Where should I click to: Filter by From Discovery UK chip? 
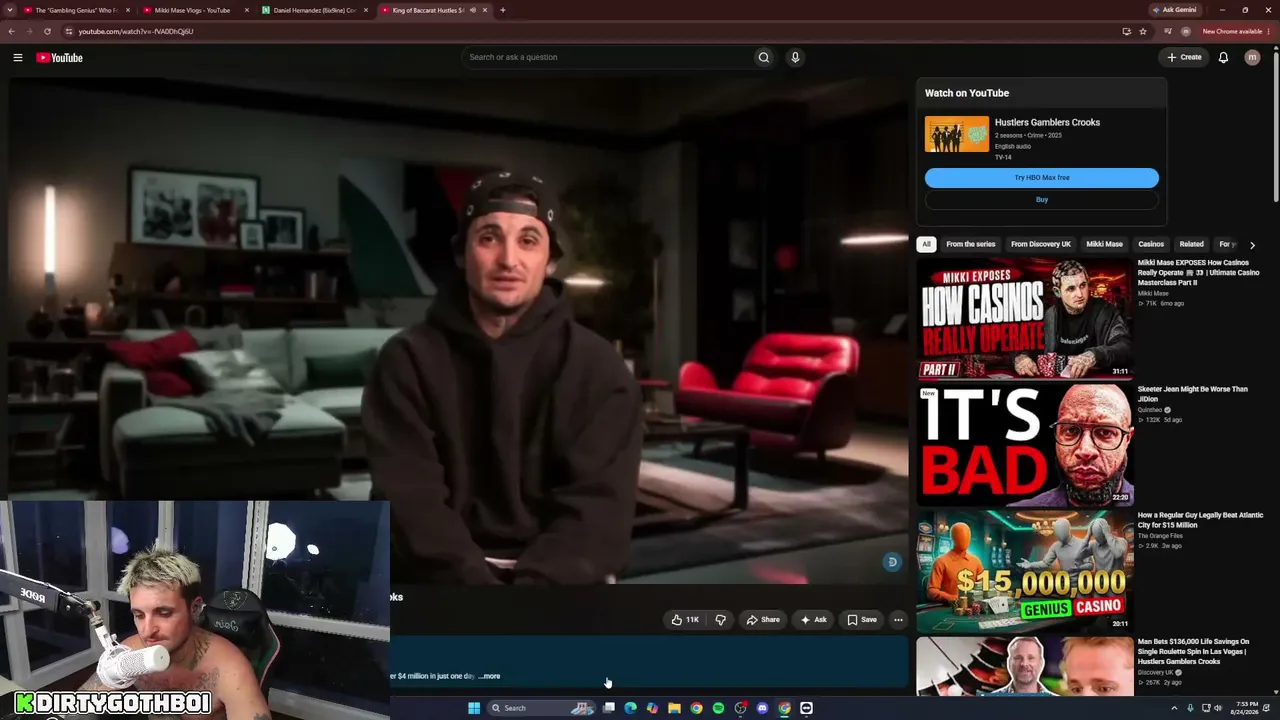tap(1041, 244)
